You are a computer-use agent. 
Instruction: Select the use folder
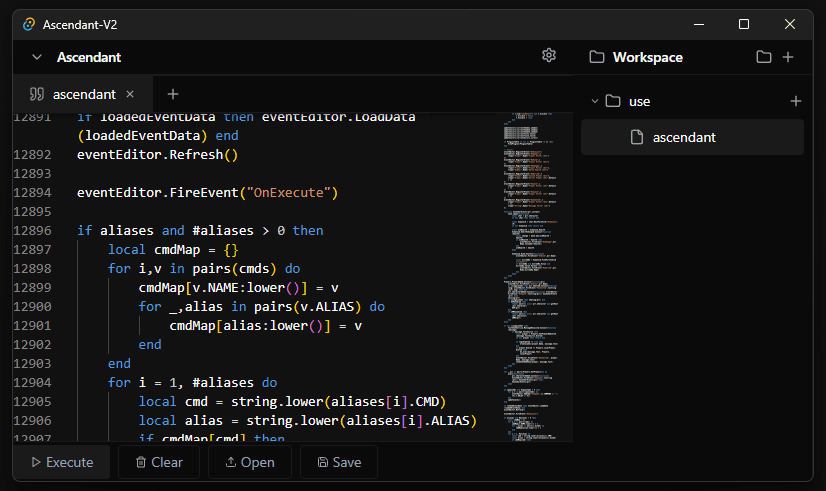[x=639, y=101]
